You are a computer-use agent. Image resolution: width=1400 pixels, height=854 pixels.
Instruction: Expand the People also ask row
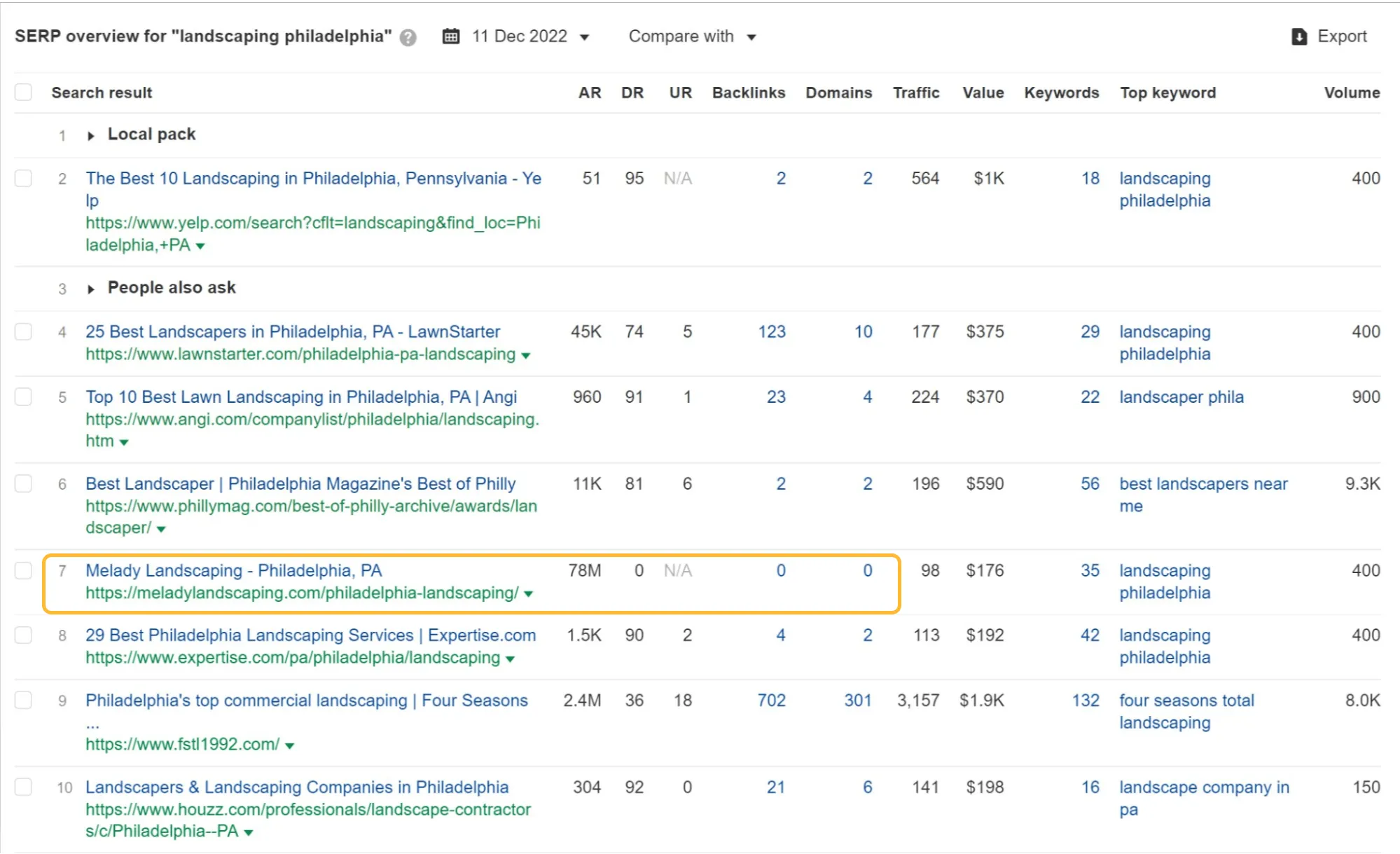pyautogui.click(x=90, y=289)
